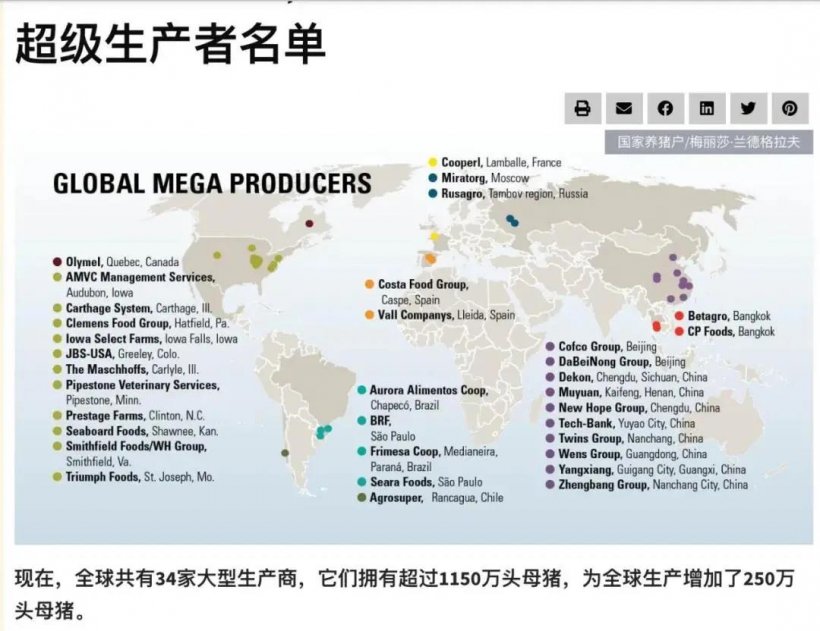Click Tech-Bank, Yuyao City entry
Viewport: 820px width, 631px height.
click(620, 423)
